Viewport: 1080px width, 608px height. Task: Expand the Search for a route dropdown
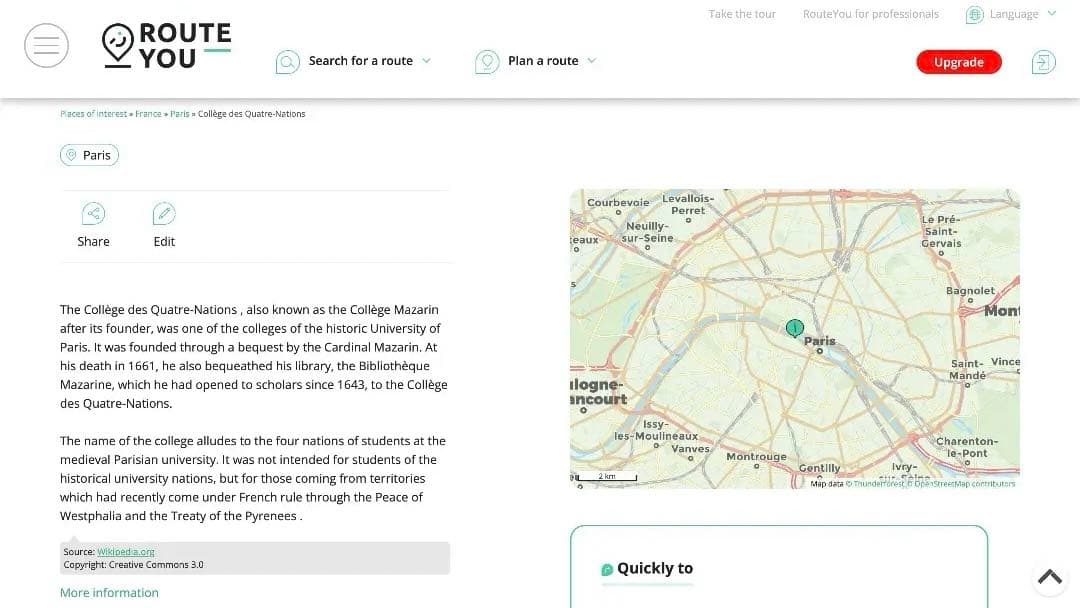pyautogui.click(x=426, y=61)
